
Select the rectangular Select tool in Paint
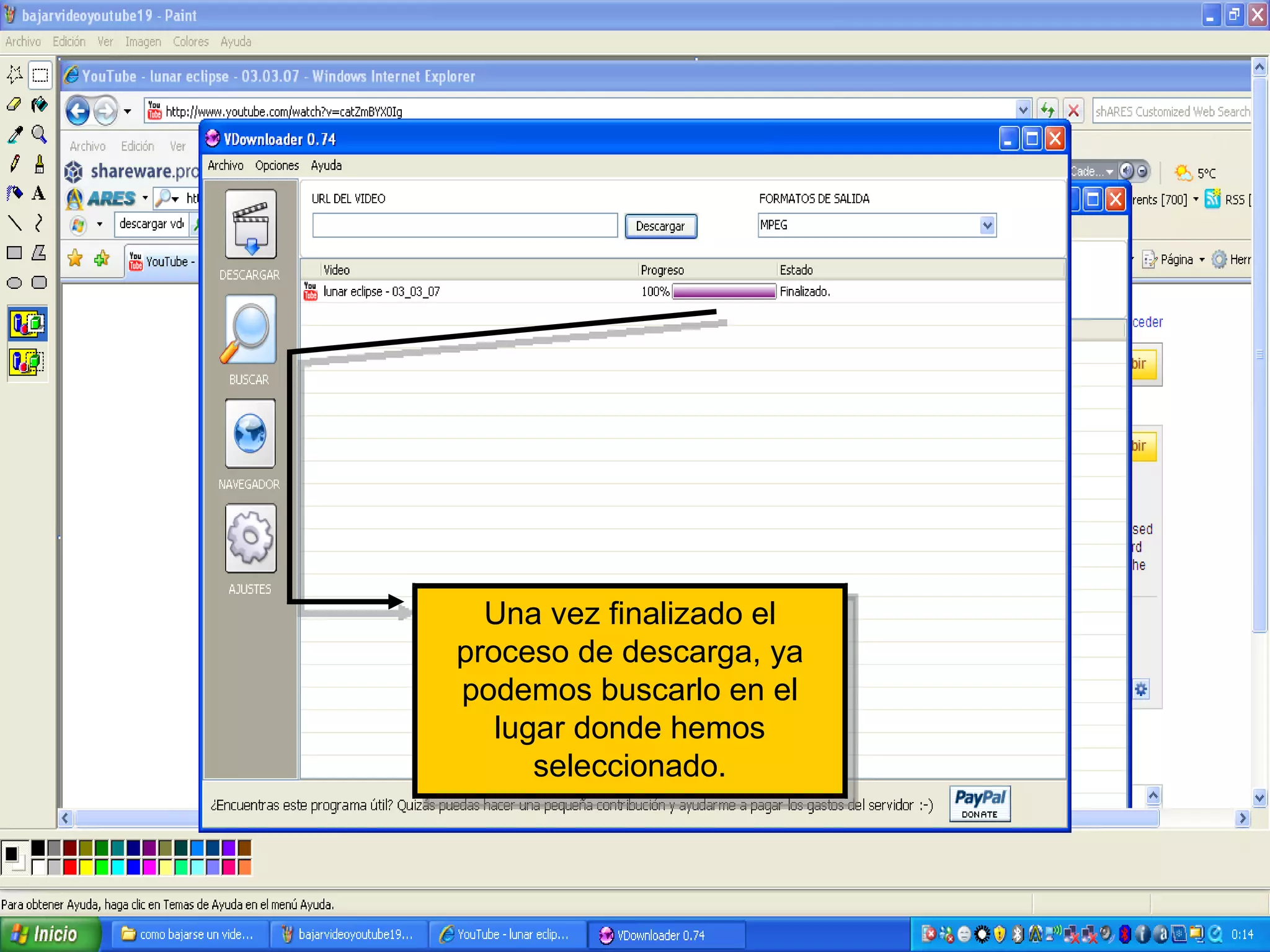(40, 75)
